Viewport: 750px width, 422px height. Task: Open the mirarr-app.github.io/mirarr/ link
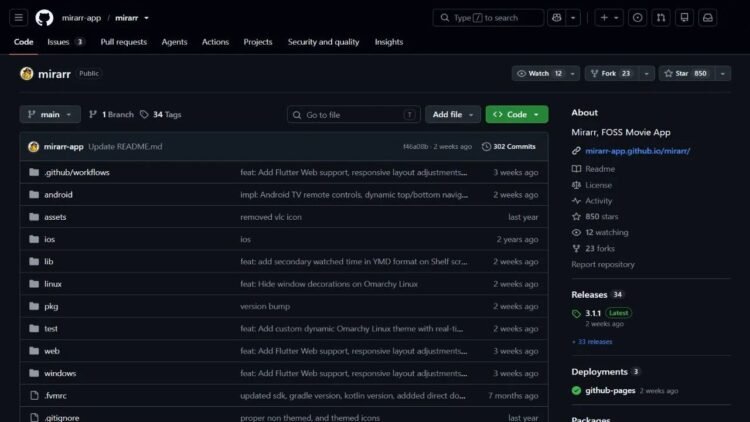(637, 151)
